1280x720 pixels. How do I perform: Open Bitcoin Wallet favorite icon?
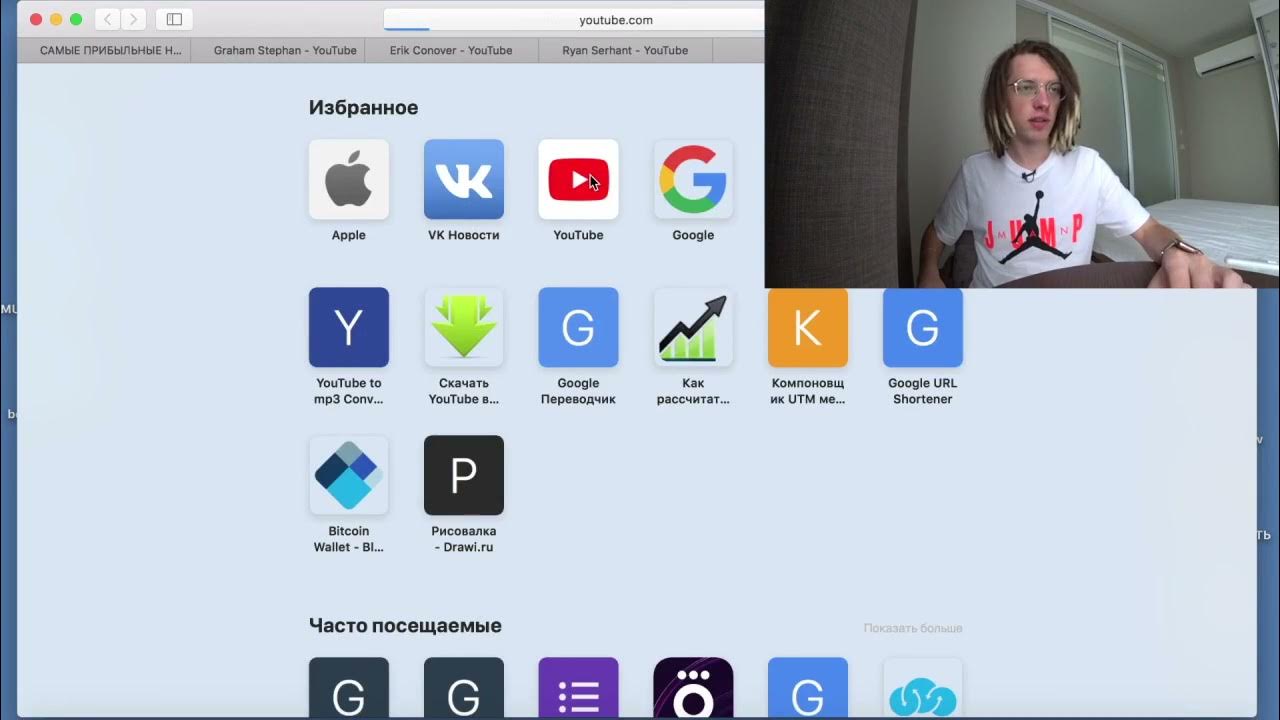[348, 475]
